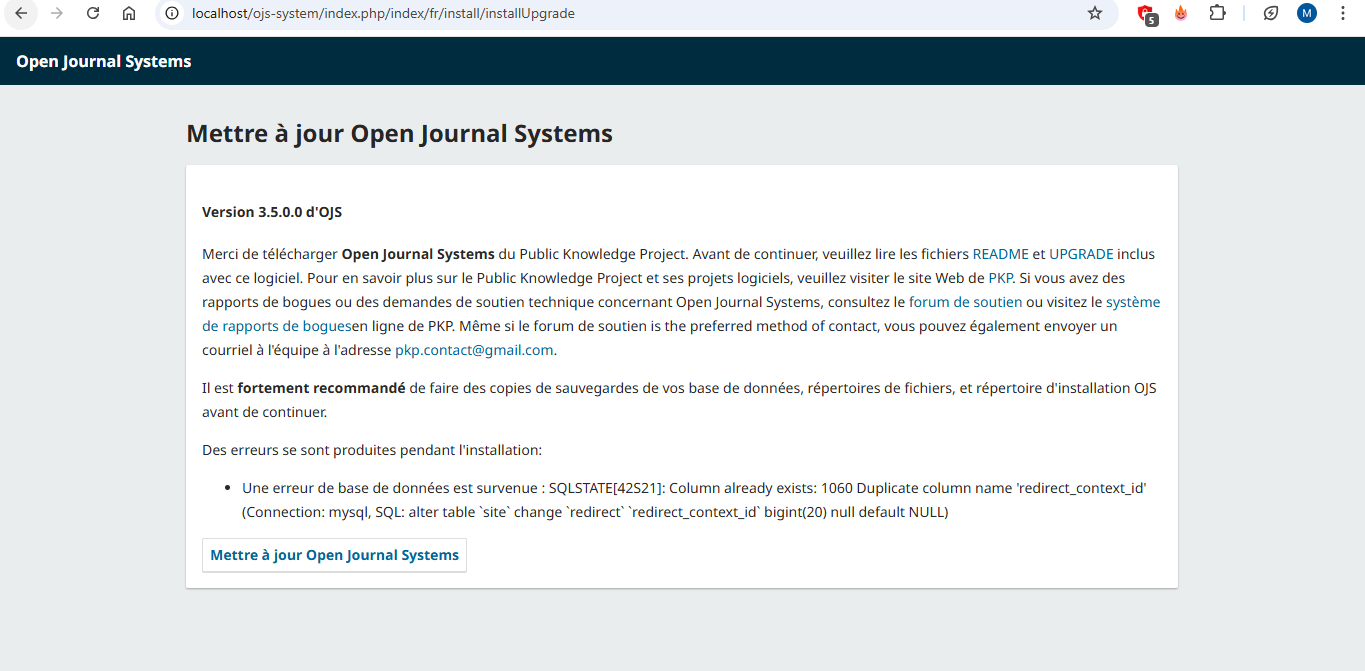Open the M profile avatar
The width and height of the screenshot is (1365, 671).
[1307, 13]
